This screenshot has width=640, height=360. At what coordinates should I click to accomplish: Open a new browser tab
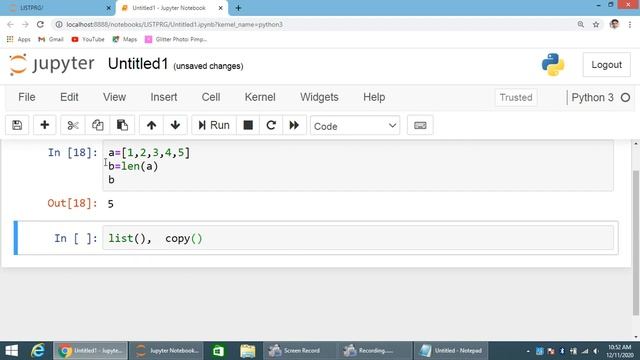pyautogui.click(x=238, y=8)
